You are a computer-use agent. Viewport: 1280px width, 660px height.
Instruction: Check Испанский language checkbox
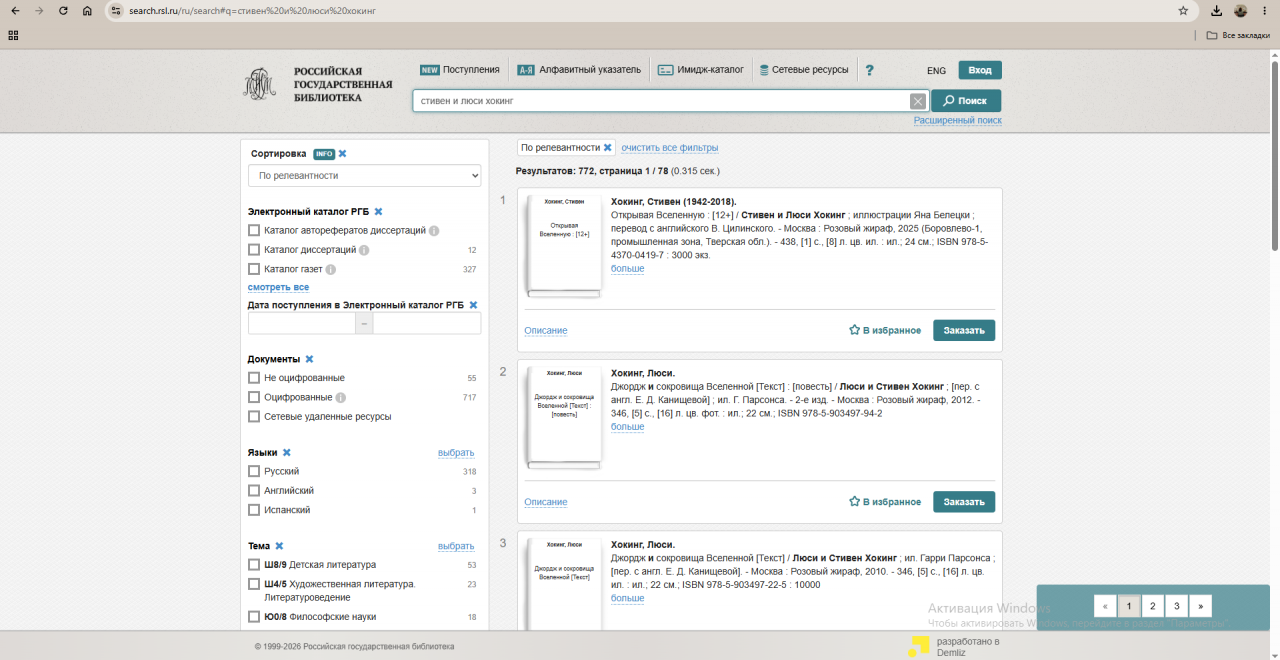(254, 510)
